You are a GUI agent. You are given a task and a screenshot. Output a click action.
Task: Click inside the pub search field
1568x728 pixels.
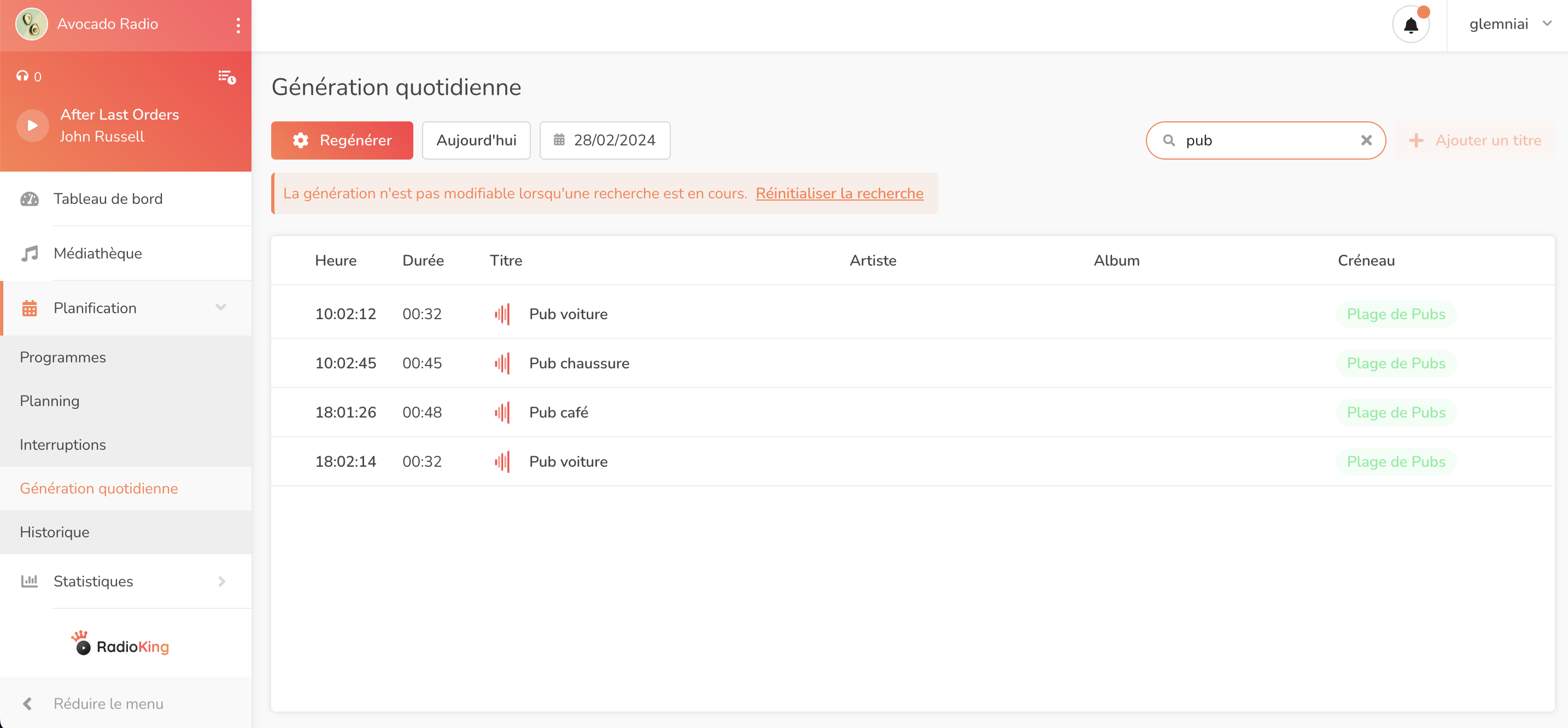click(1266, 140)
